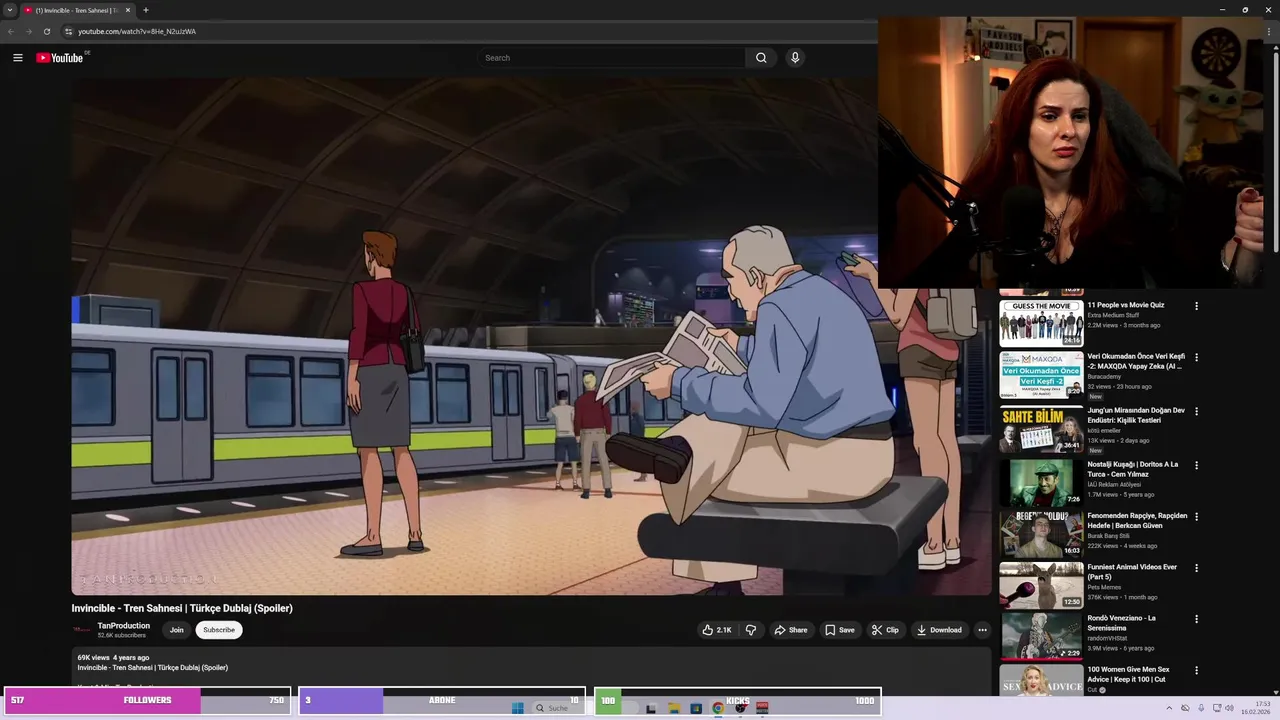
Task: Click the FOLLOWERS progress bar overlay
Action: point(147,700)
